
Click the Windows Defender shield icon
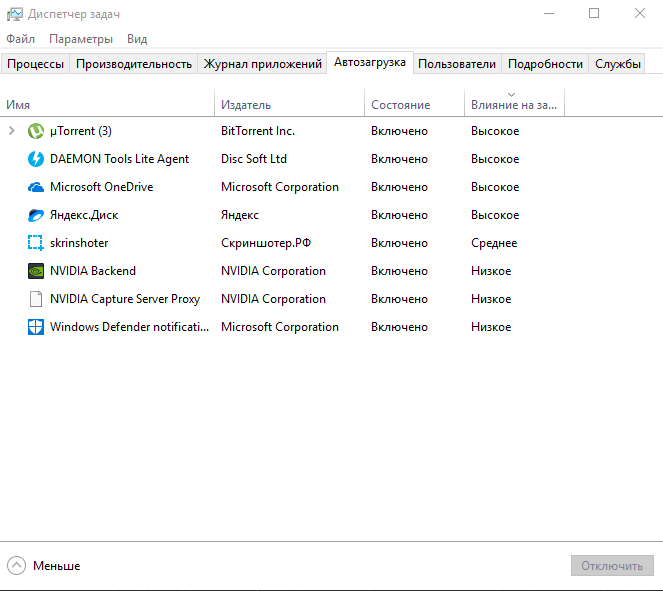[36, 327]
